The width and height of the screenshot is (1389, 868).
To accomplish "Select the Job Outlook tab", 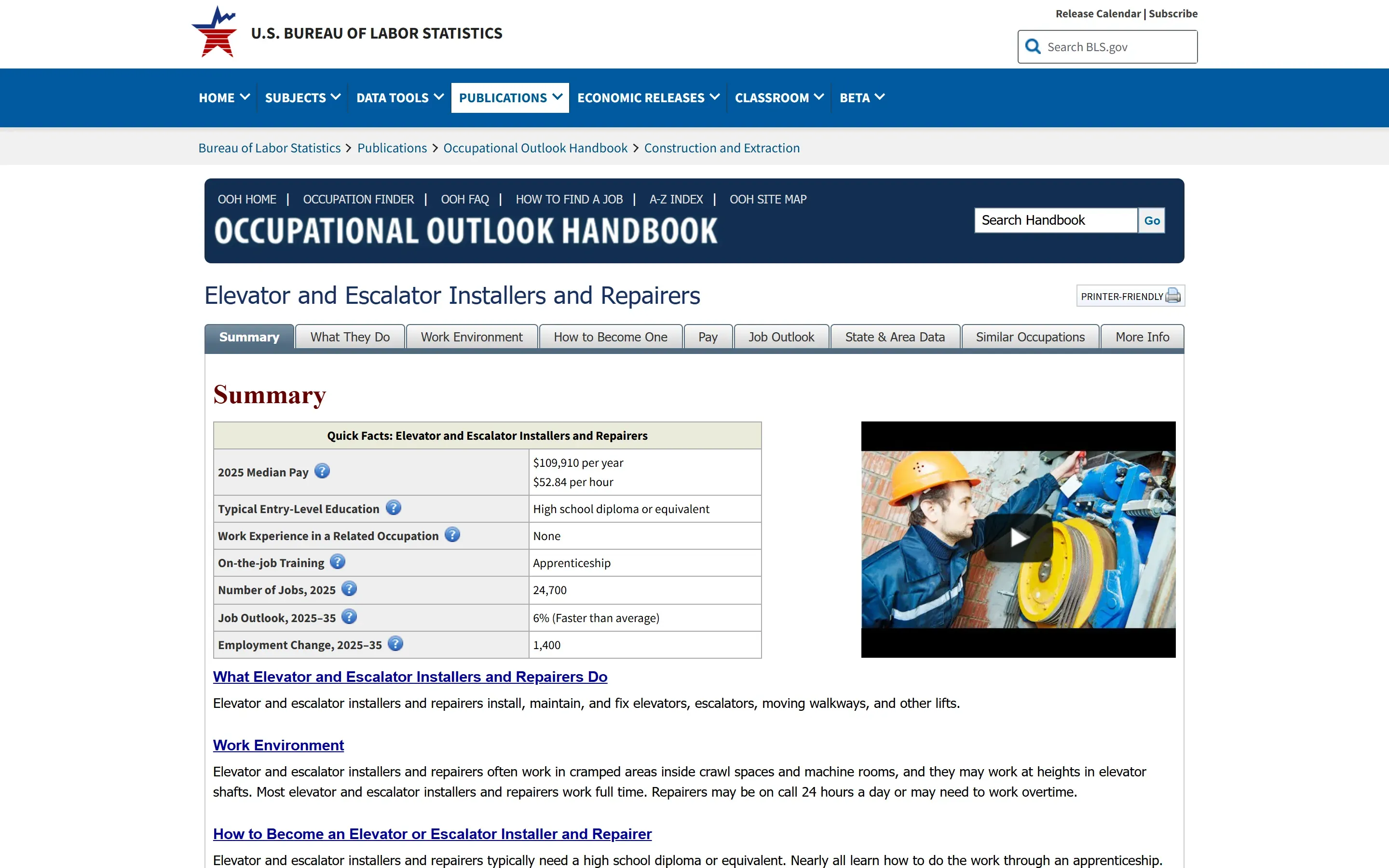I will (781, 337).
